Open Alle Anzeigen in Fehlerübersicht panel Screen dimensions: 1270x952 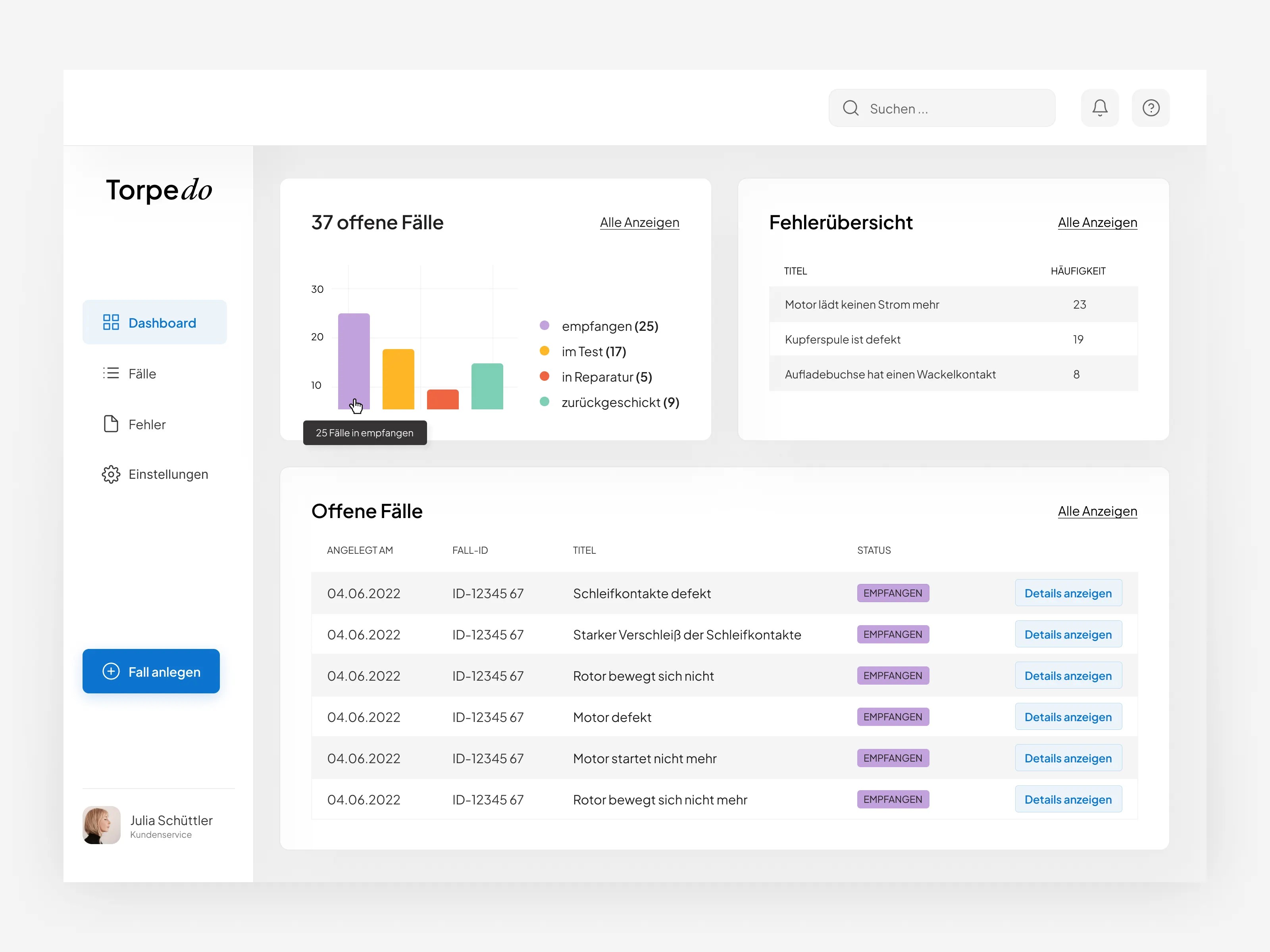click(1097, 223)
